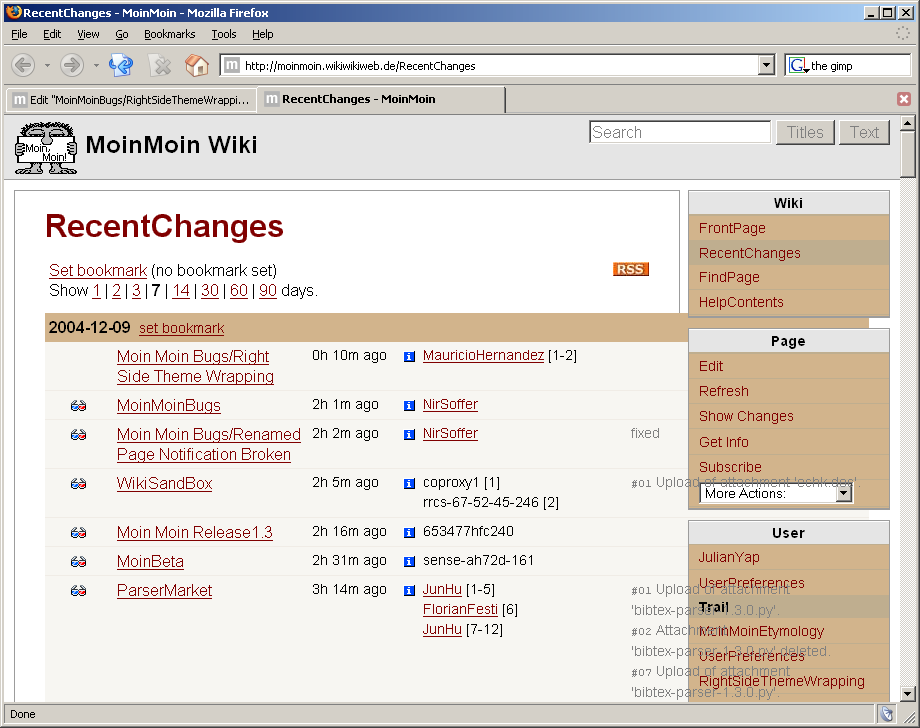Click the browser Back arrow button
Image resolution: width=920 pixels, height=728 pixels.
tap(23, 65)
